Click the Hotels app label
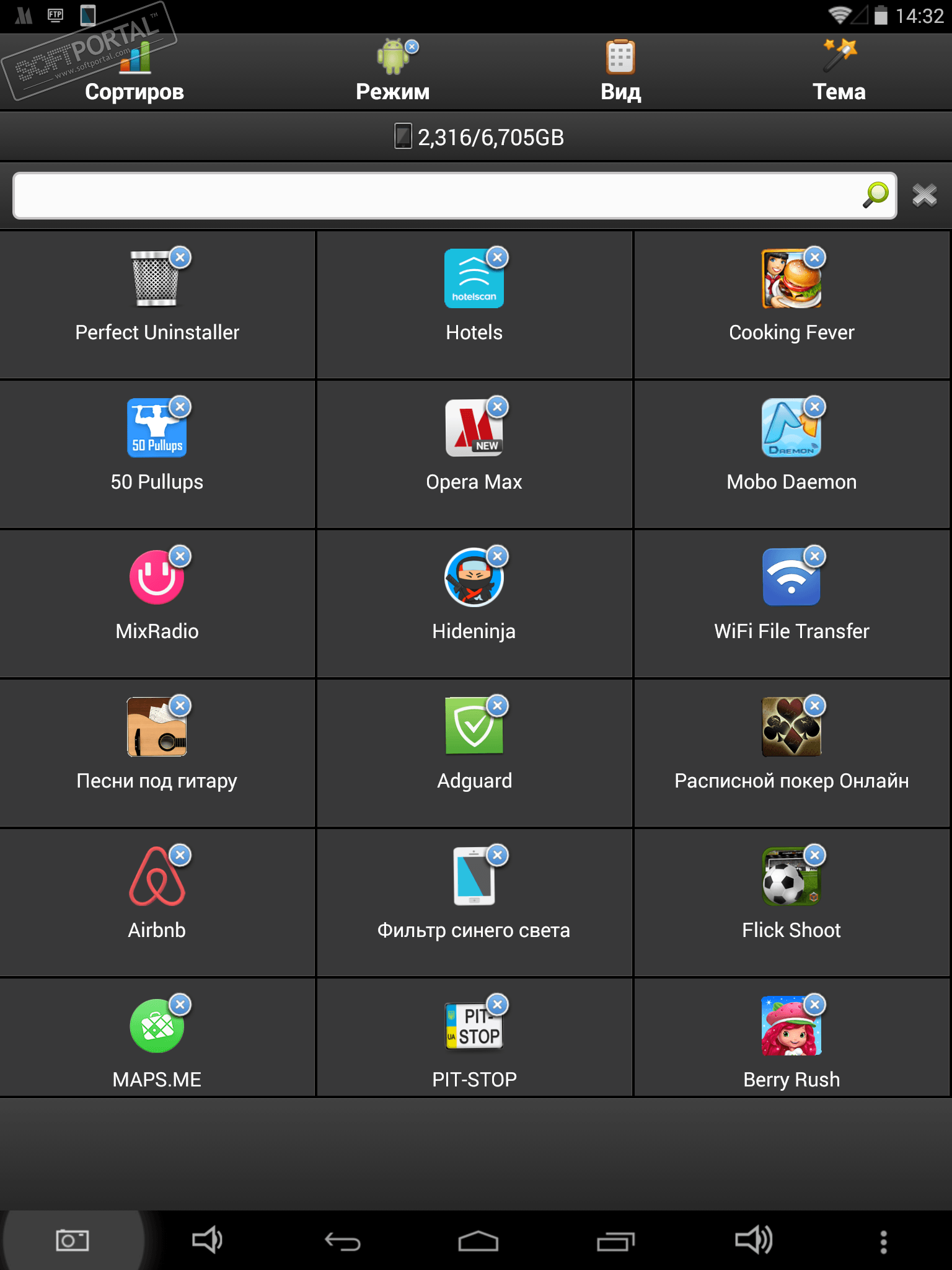 coord(474,332)
